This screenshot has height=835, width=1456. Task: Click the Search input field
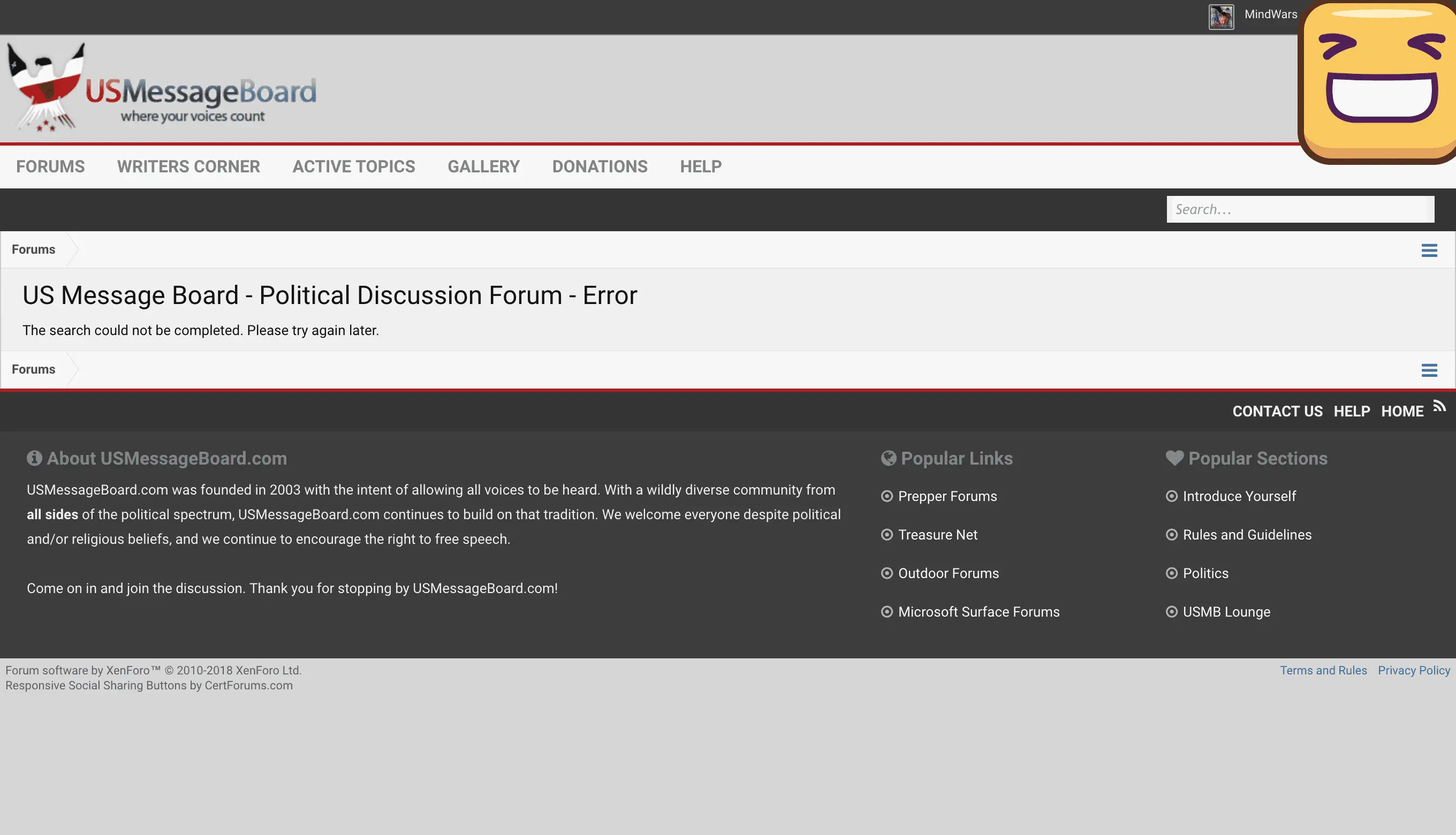(1300, 209)
